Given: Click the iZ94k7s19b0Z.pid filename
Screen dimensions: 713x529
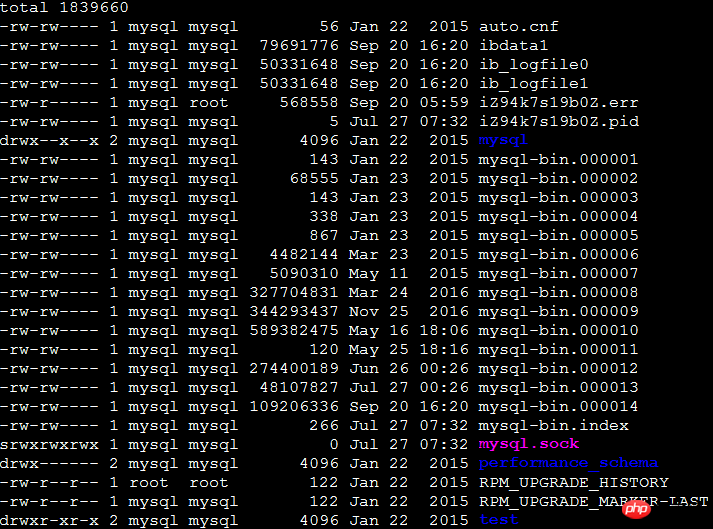Looking at the screenshot, I should pyautogui.click(x=559, y=121).
